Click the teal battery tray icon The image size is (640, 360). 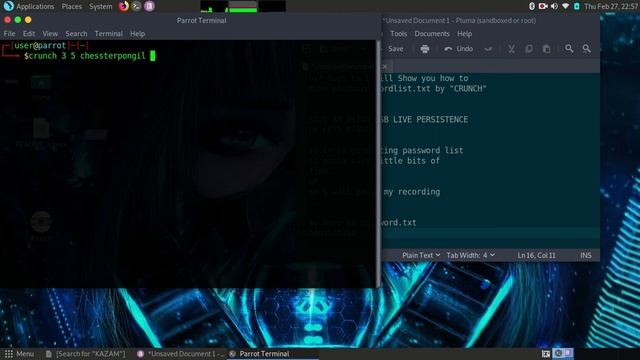click(576, 6)
